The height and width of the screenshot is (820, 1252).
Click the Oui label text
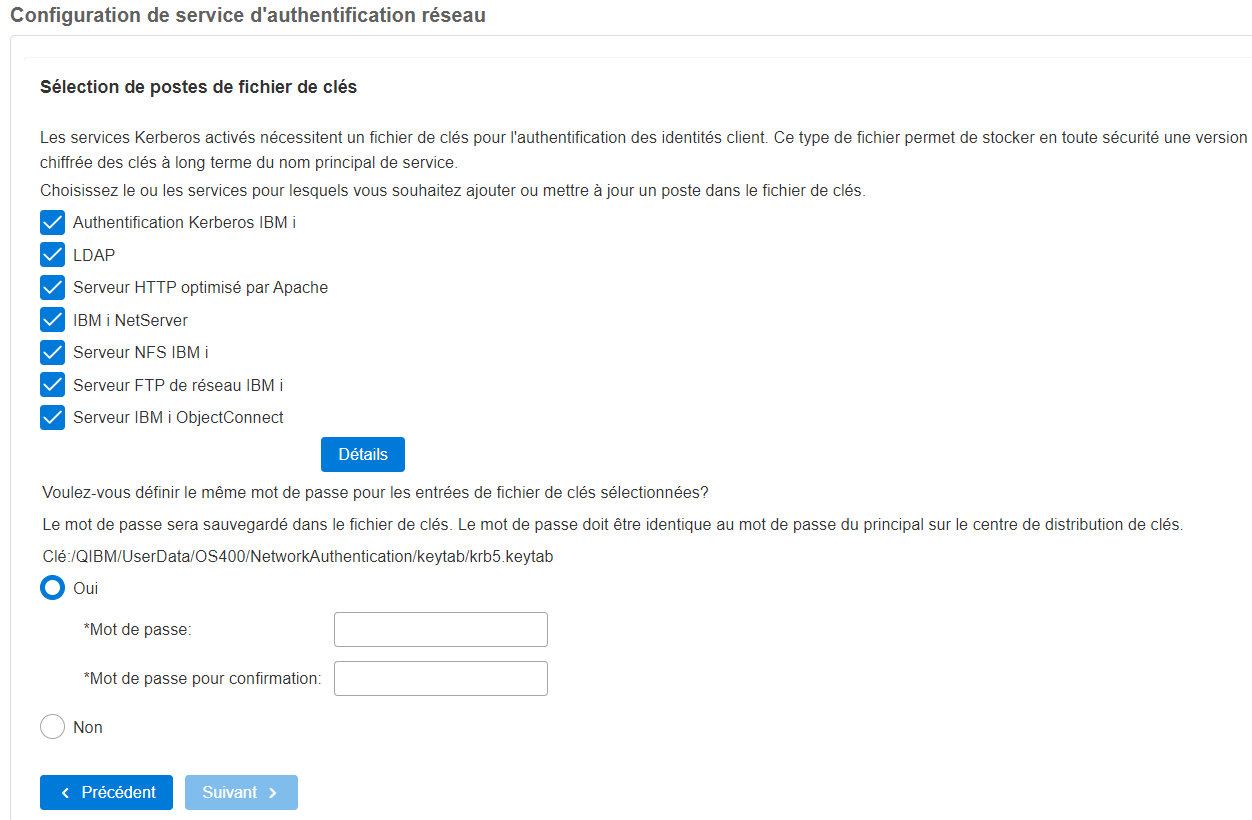86,588
